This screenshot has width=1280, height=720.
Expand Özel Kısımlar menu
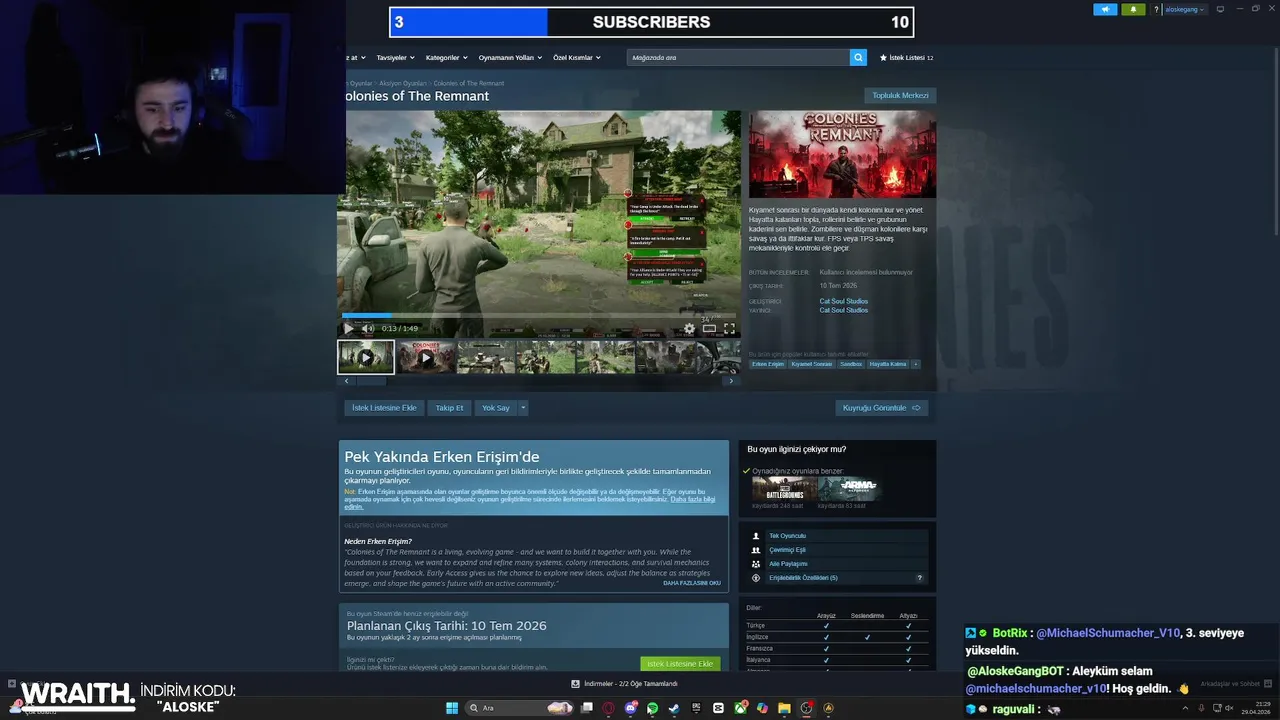(x=576, y=58)
